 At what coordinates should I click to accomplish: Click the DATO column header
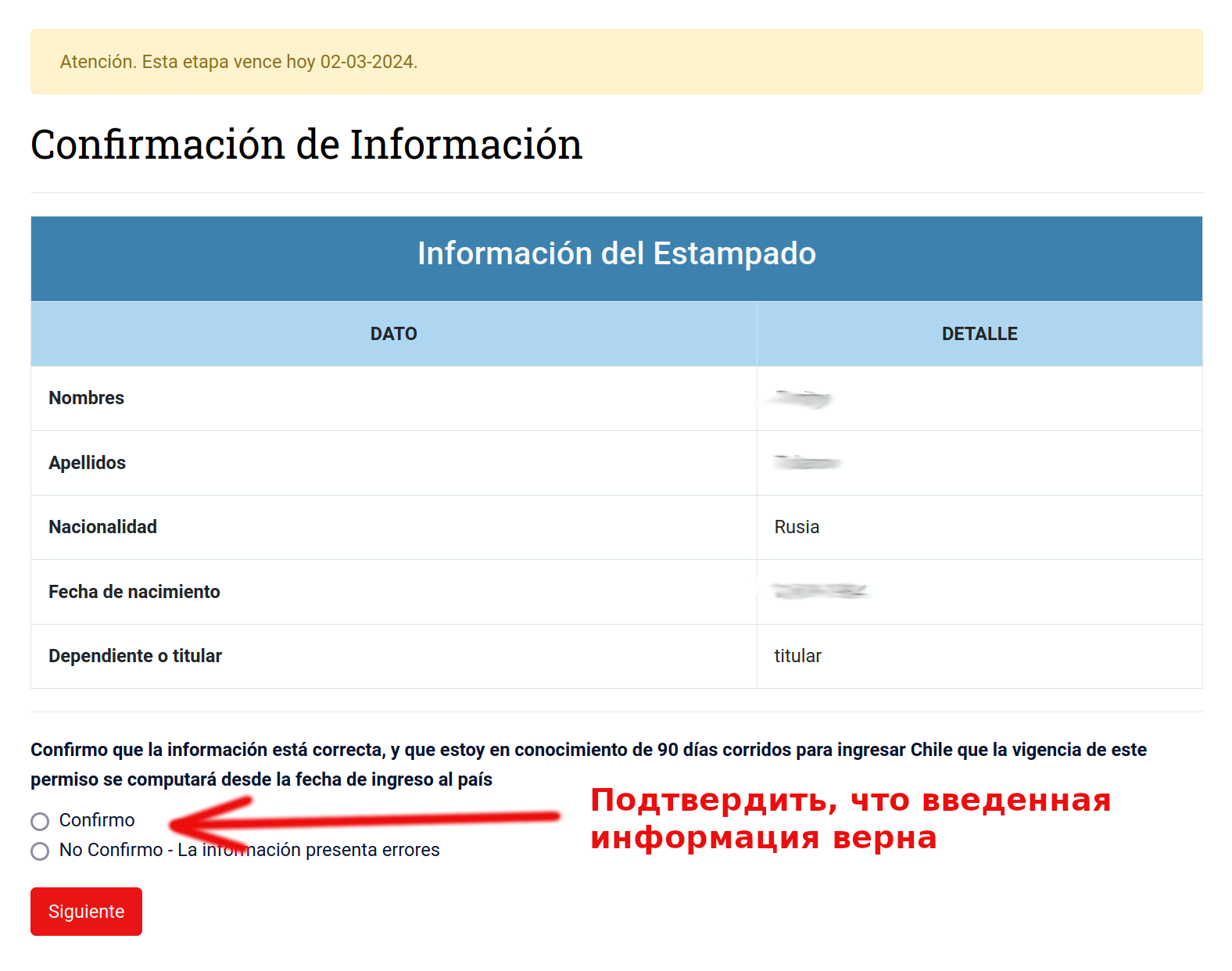tap(393, 334)
